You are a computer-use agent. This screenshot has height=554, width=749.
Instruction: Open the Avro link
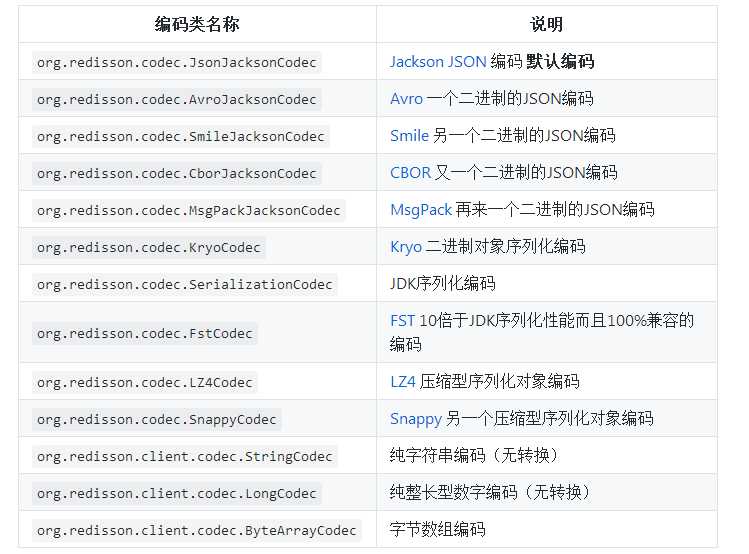[407, 99]
